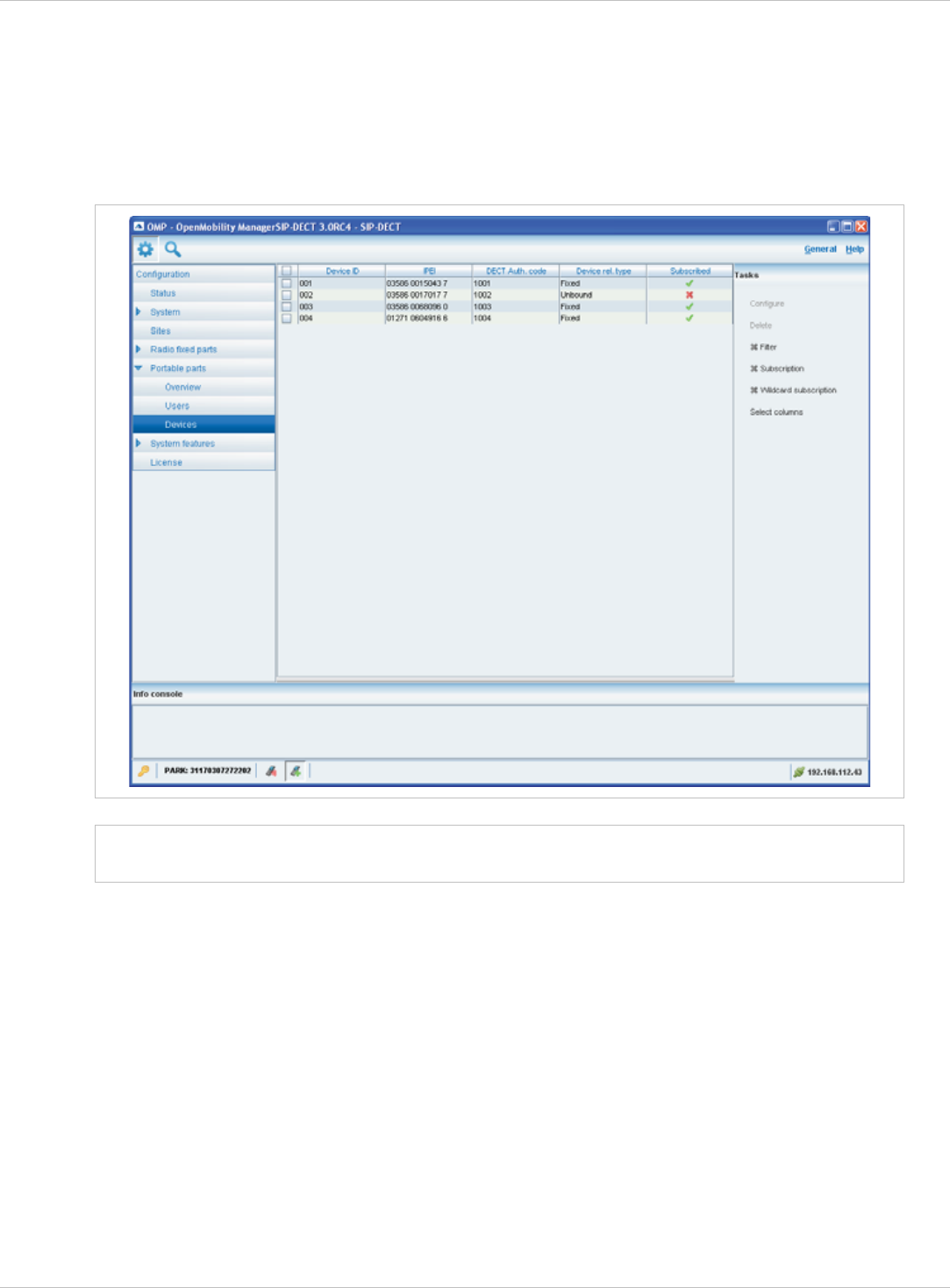Sort by IPEI column header
Viewport: 950px width, 1288px height.
[429, 271]
